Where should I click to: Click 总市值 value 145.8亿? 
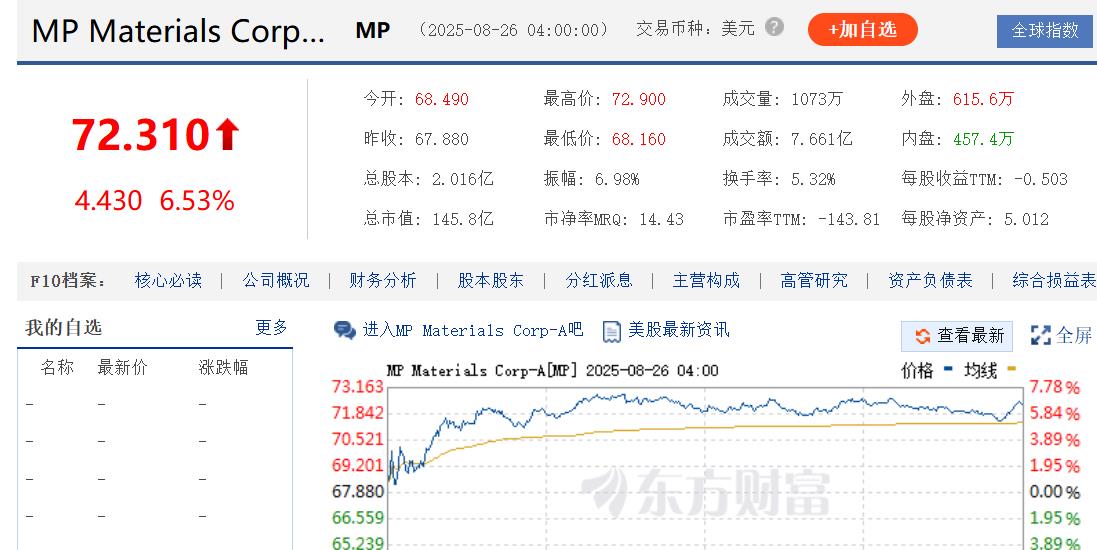[x=462, y=219]
